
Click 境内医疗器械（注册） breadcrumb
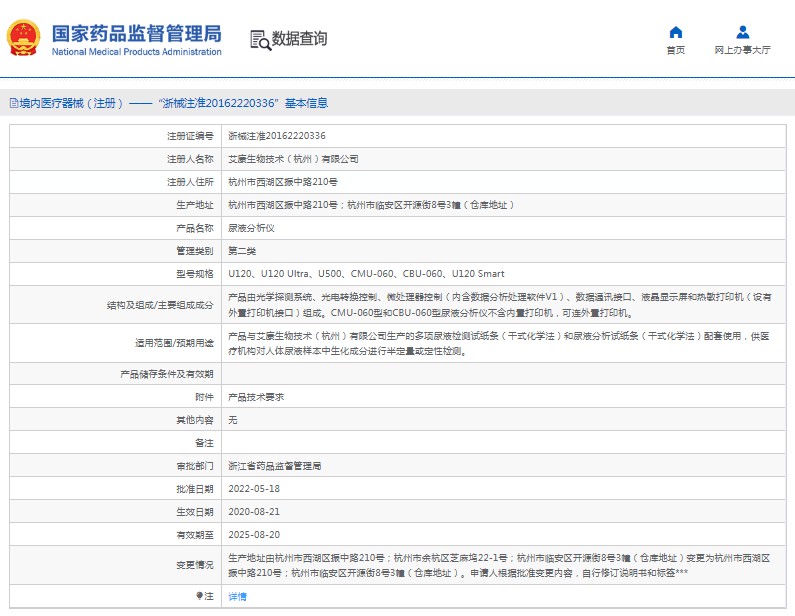[71, 103]
